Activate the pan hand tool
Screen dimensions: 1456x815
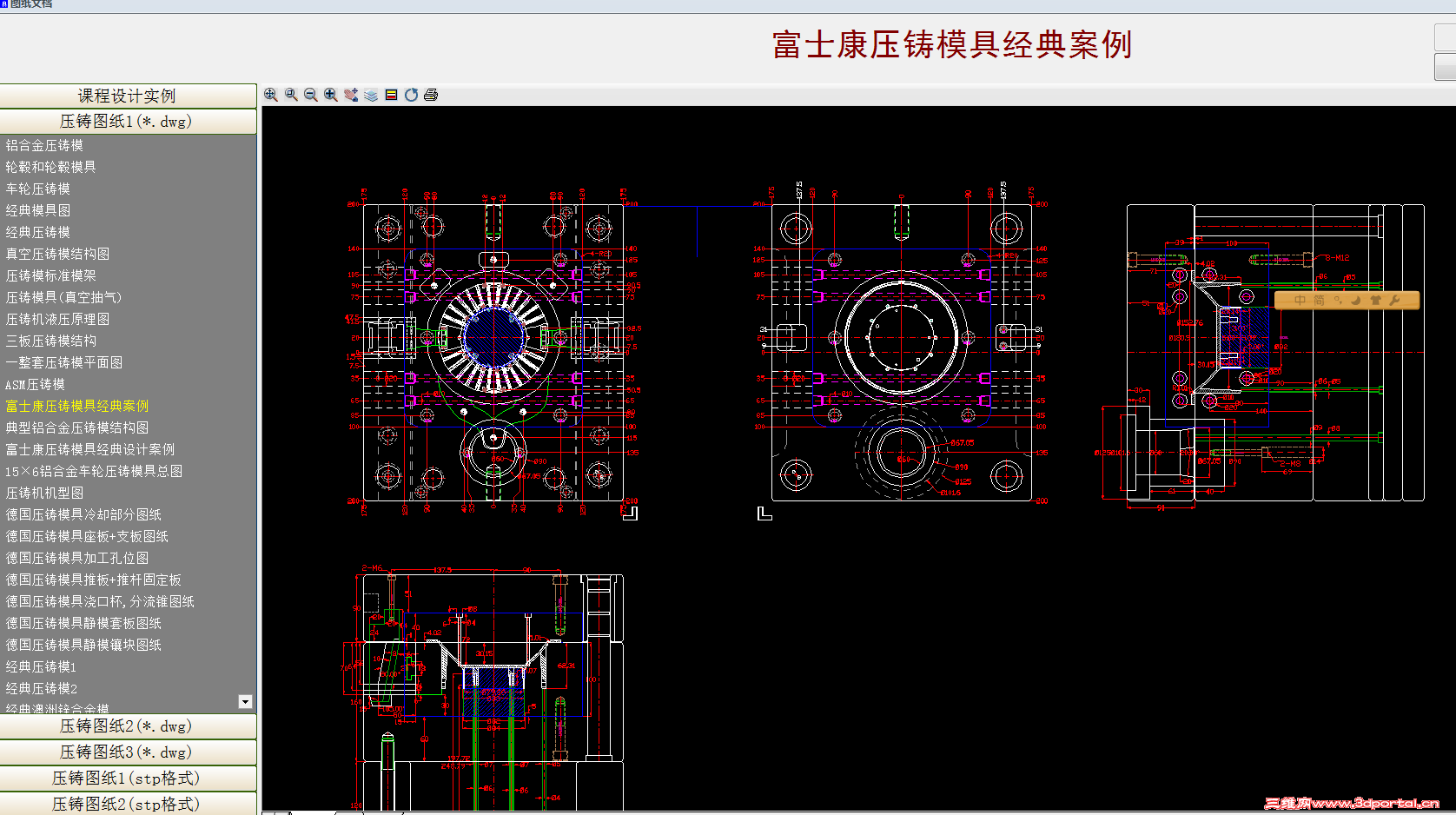click(351, 95)
